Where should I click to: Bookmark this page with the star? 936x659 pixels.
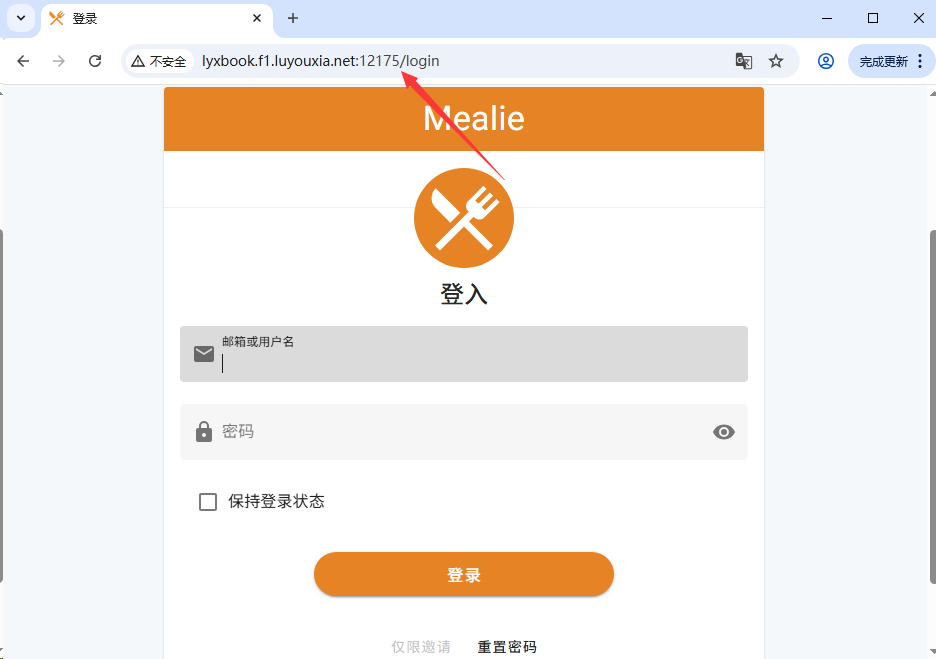(x=775, y=61)
